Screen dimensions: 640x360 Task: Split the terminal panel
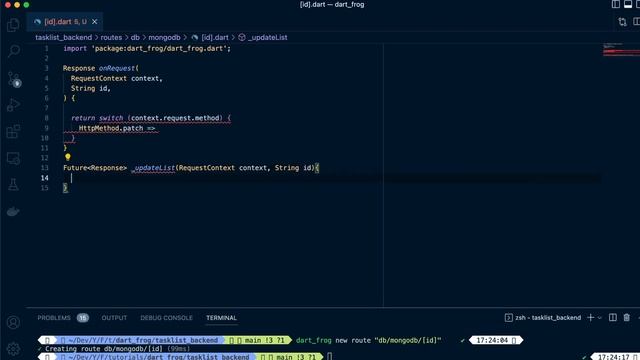(x=613, y=318)
